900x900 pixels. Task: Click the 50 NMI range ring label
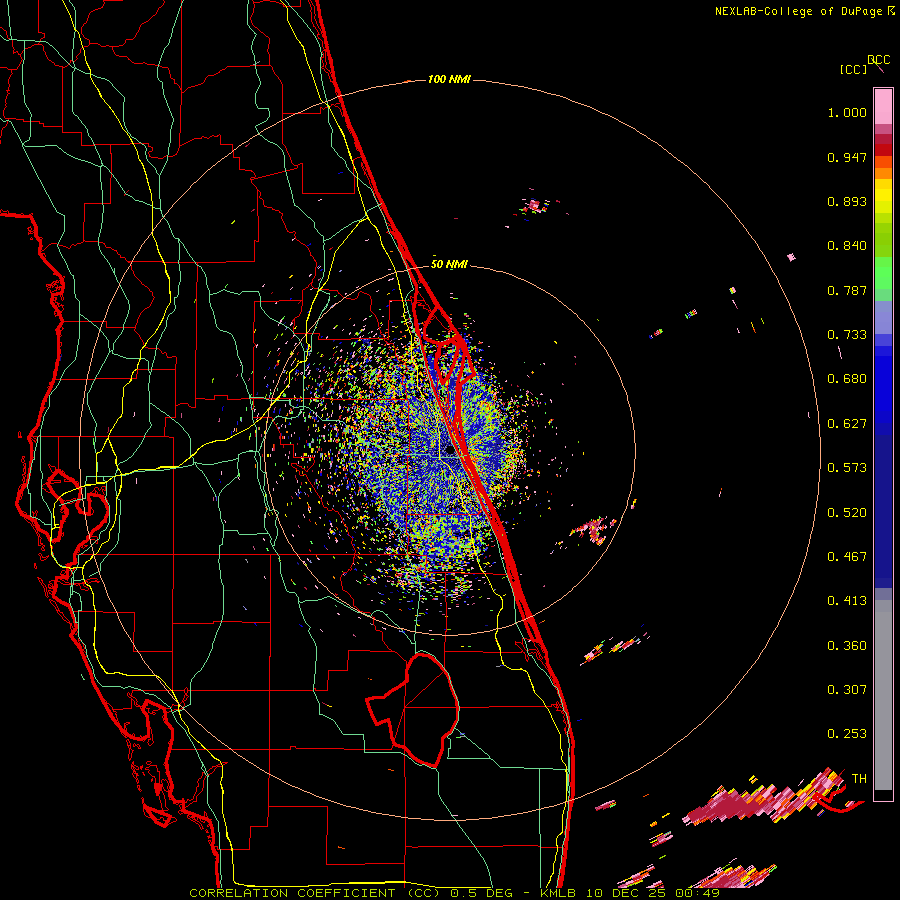click(x=449, y=265)
